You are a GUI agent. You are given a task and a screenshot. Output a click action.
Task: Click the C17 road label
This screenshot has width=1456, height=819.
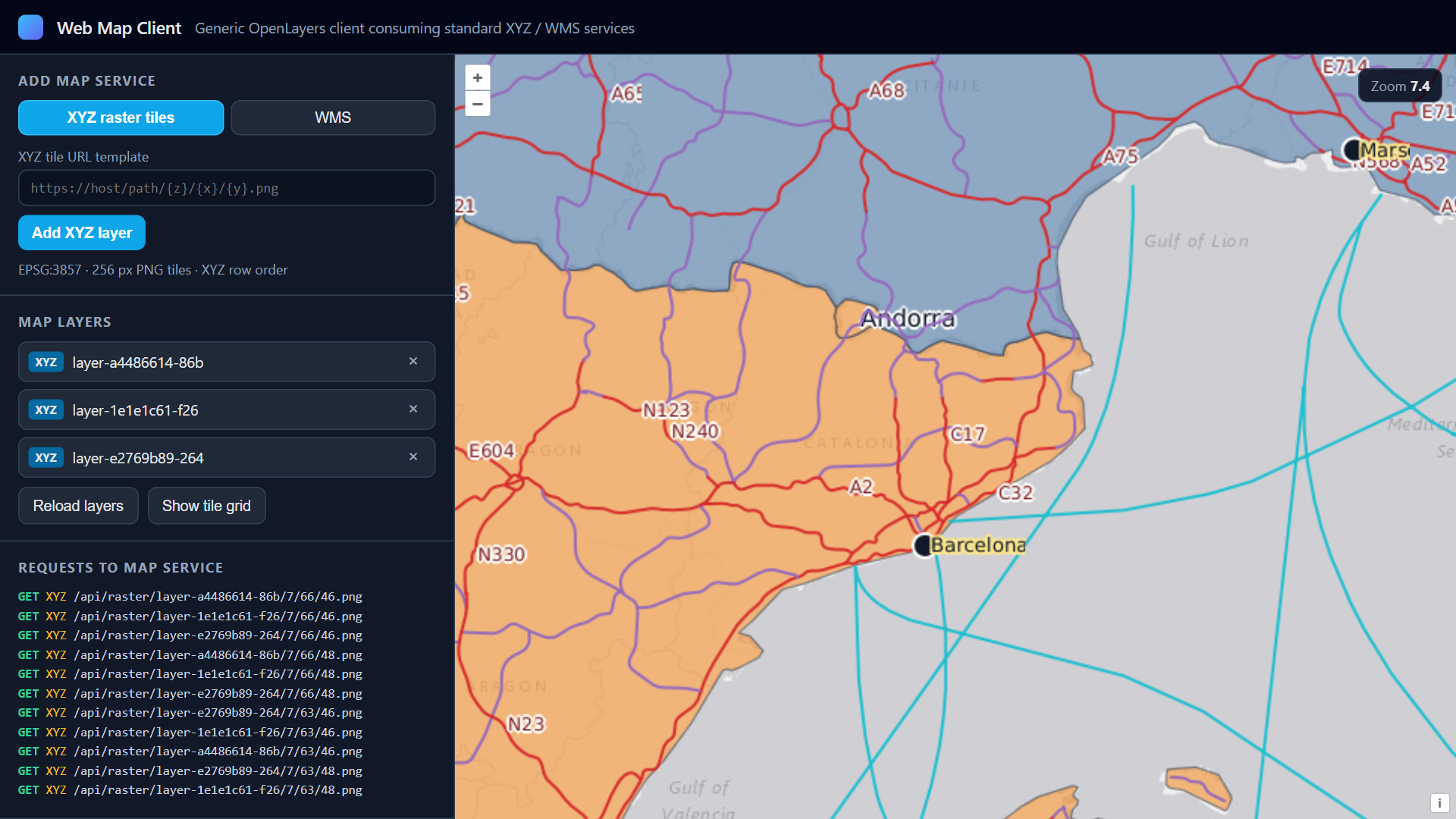[968, 434]
